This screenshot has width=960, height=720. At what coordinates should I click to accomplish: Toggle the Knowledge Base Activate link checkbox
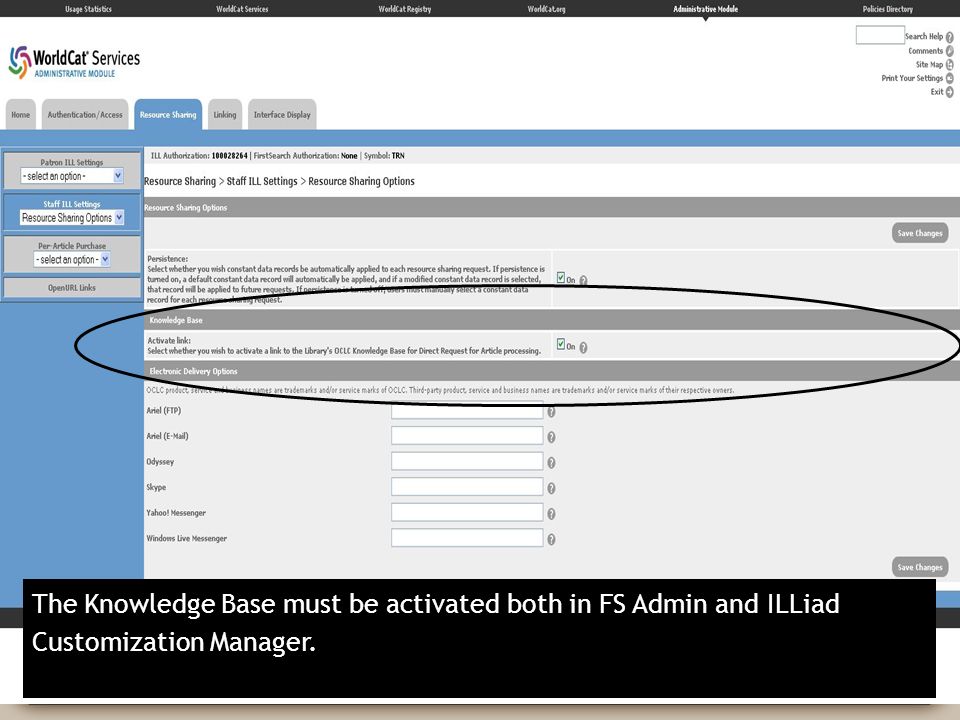(561, 344)
